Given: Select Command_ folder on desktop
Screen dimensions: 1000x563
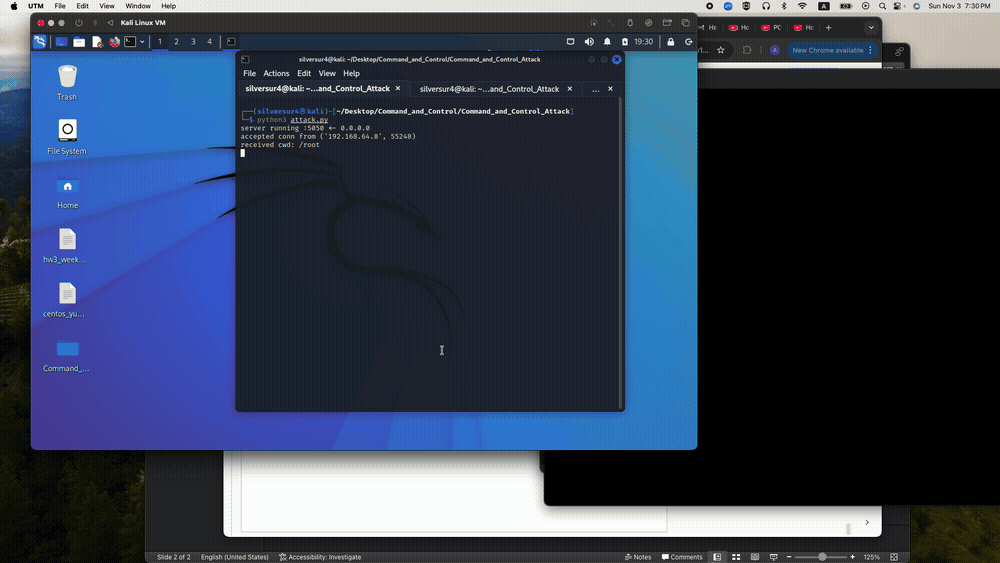Looking at the screenshot, I should [66, 355].
